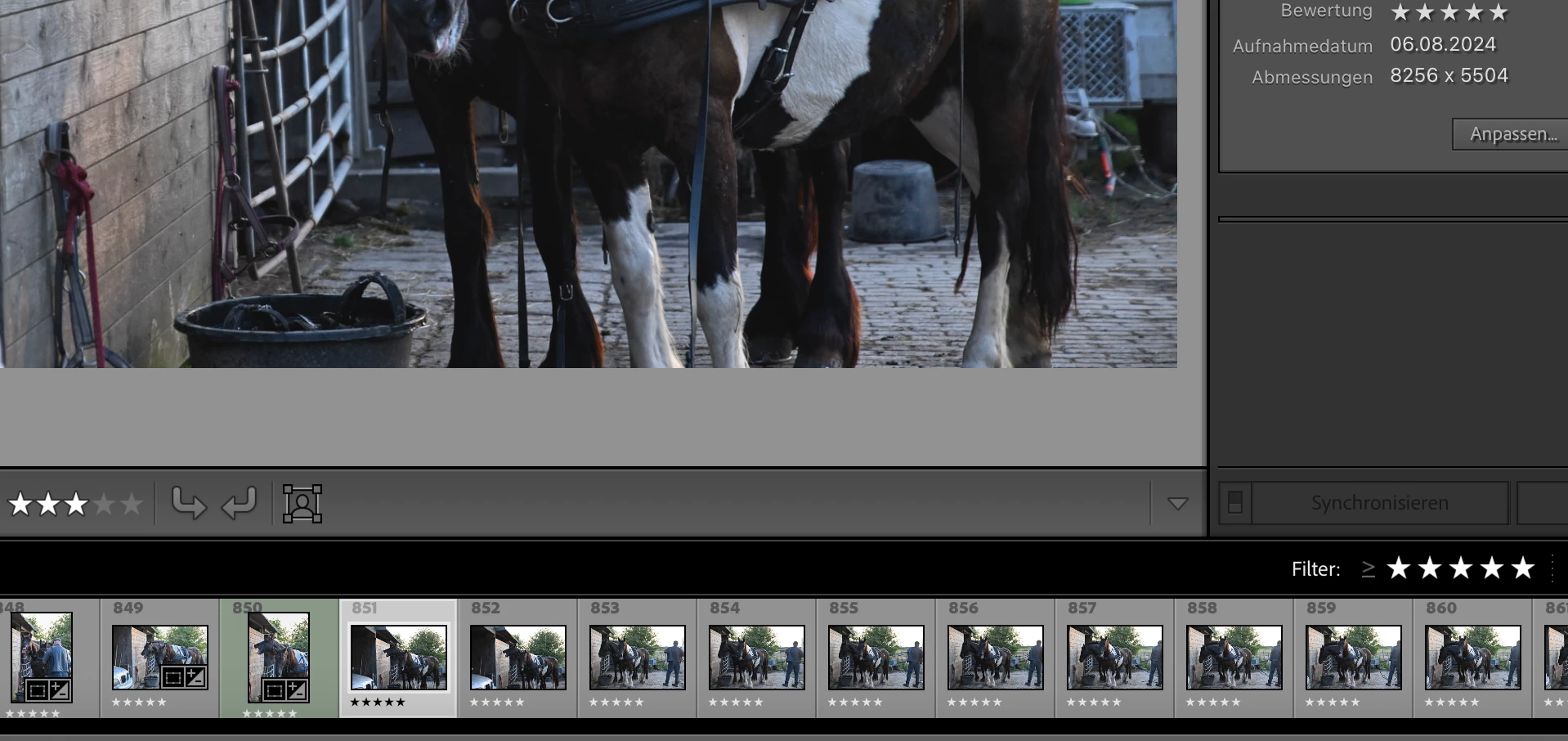Click the date value 06.08.2024

pos(1443,44)
